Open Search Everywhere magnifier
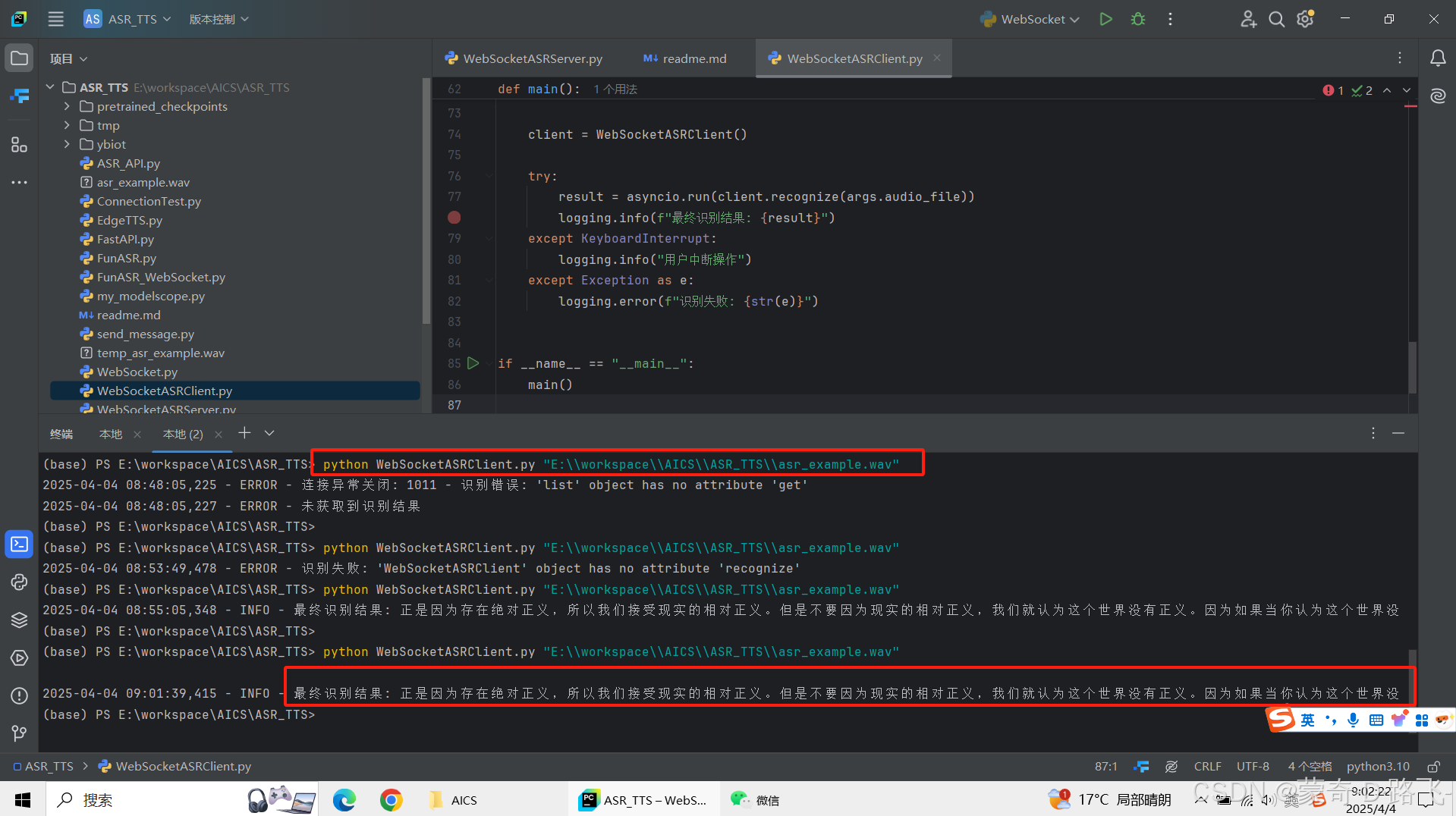The image size is (1456, 816). 1276,19
